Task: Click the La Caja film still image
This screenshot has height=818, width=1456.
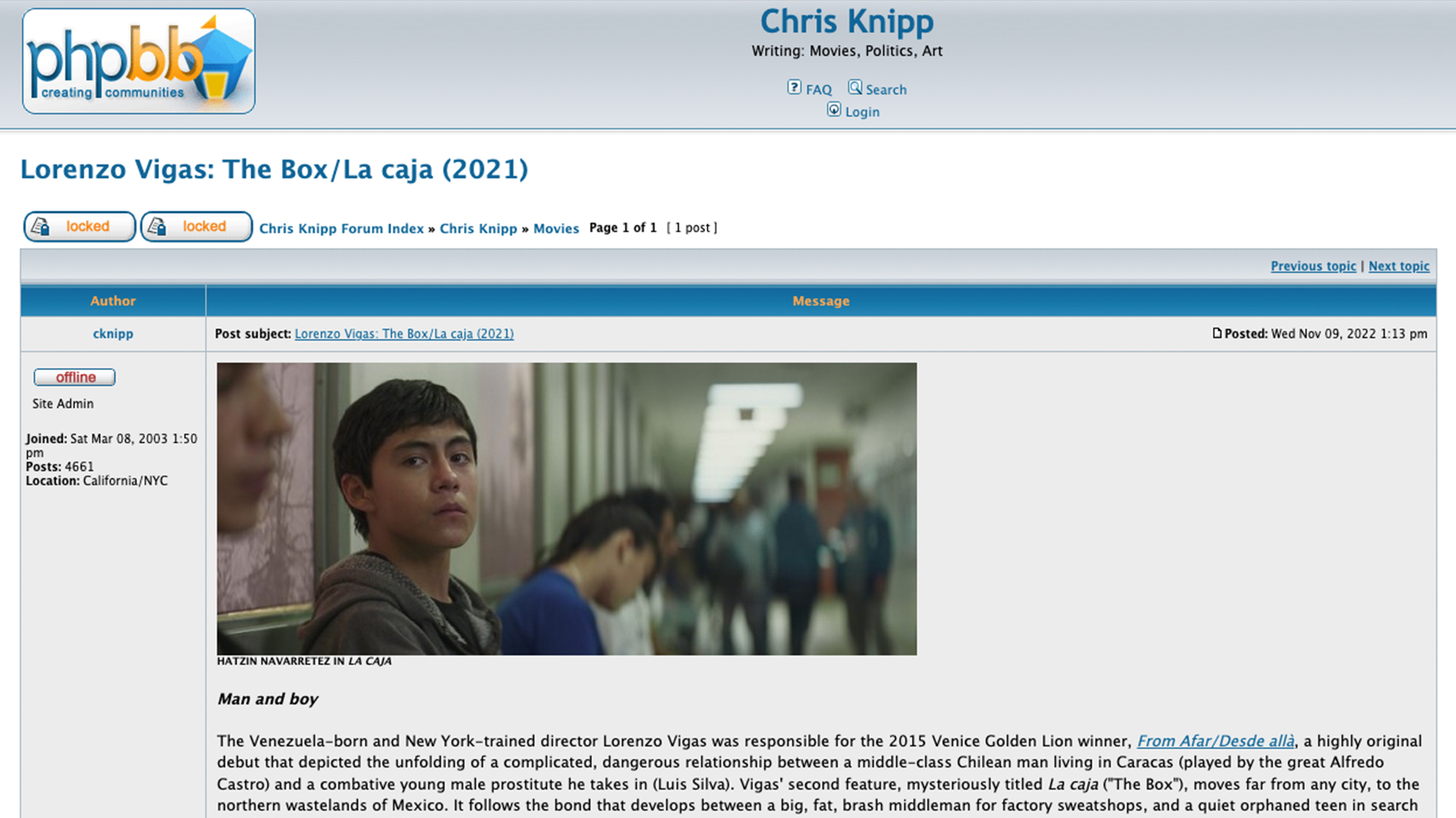Action: [x=567, y=509]
